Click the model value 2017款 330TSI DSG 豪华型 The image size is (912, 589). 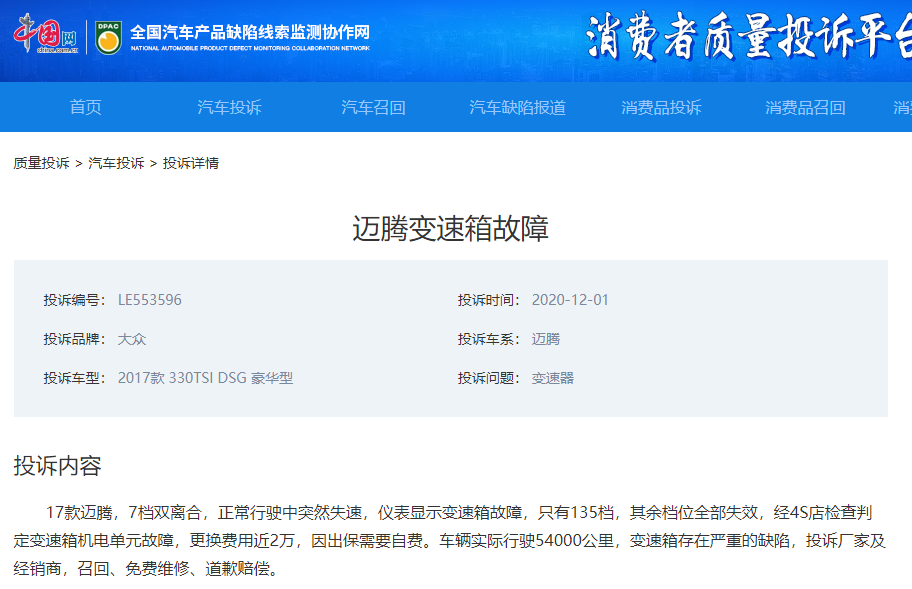click(205, 378)
